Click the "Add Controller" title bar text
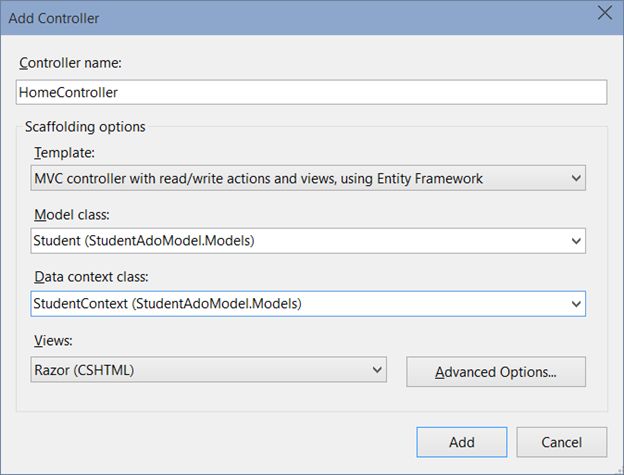 click(x=54, y=18)
